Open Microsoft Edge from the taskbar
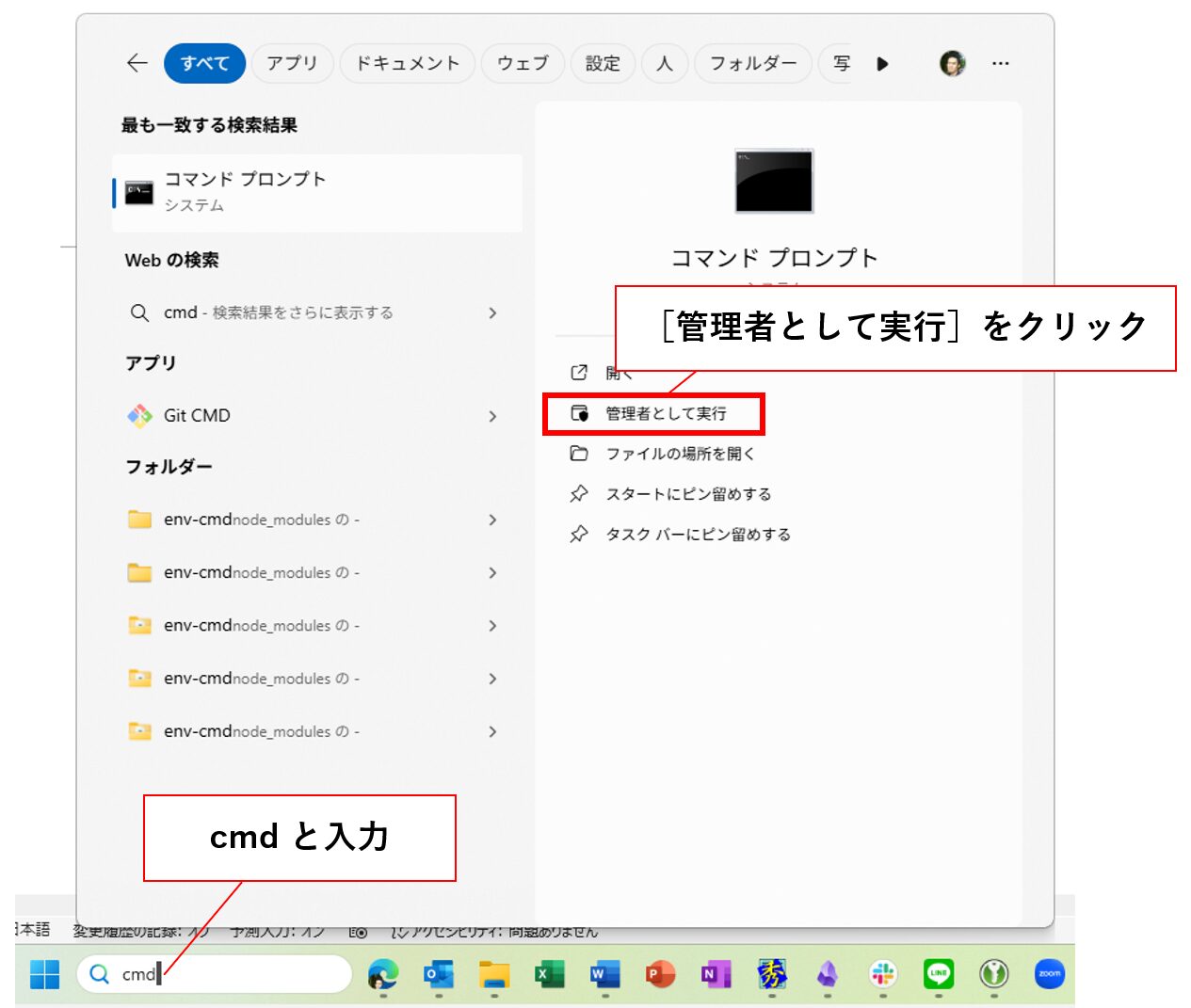This screenshot has width=1191, height=1008. pos(382,974)
